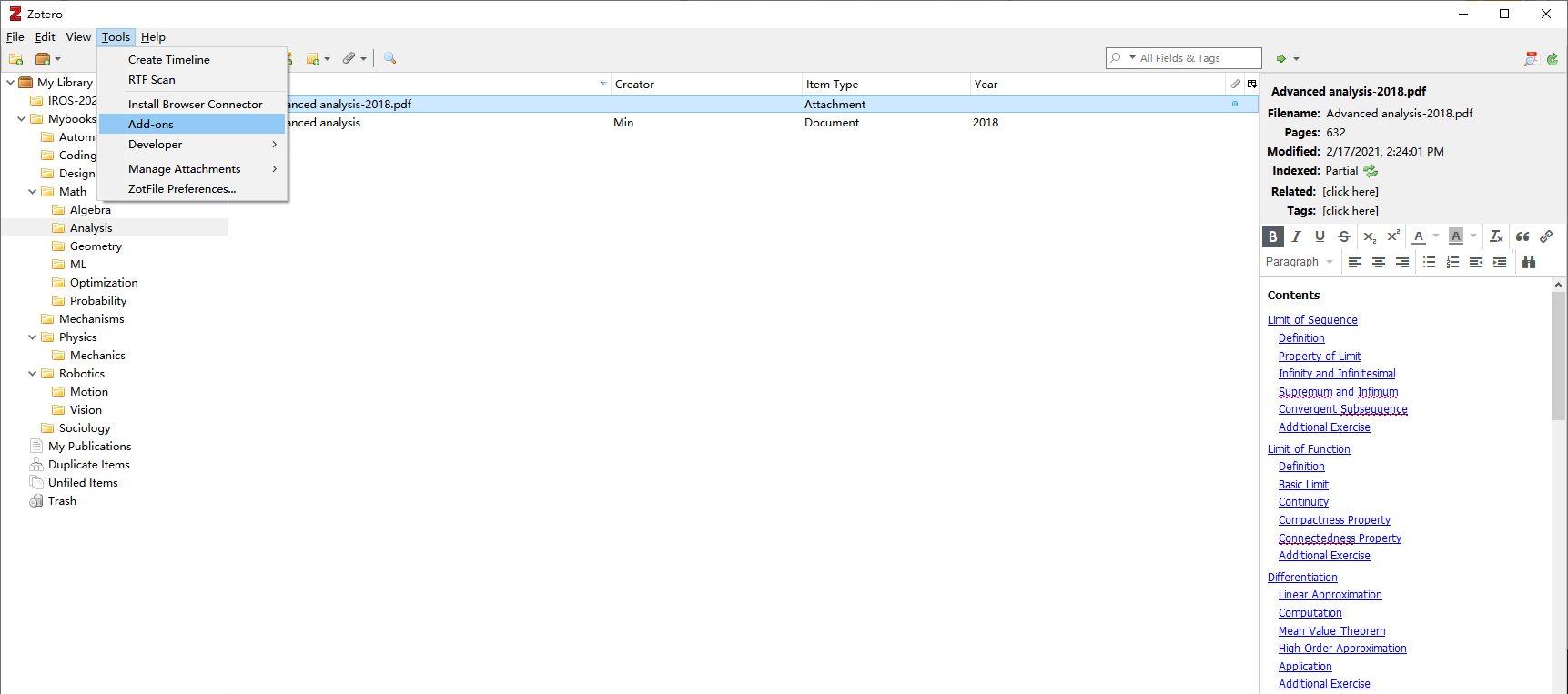Collapse the Mybooks collection
Viewport: 1568px width, 694px height.
tap(22, 118)
